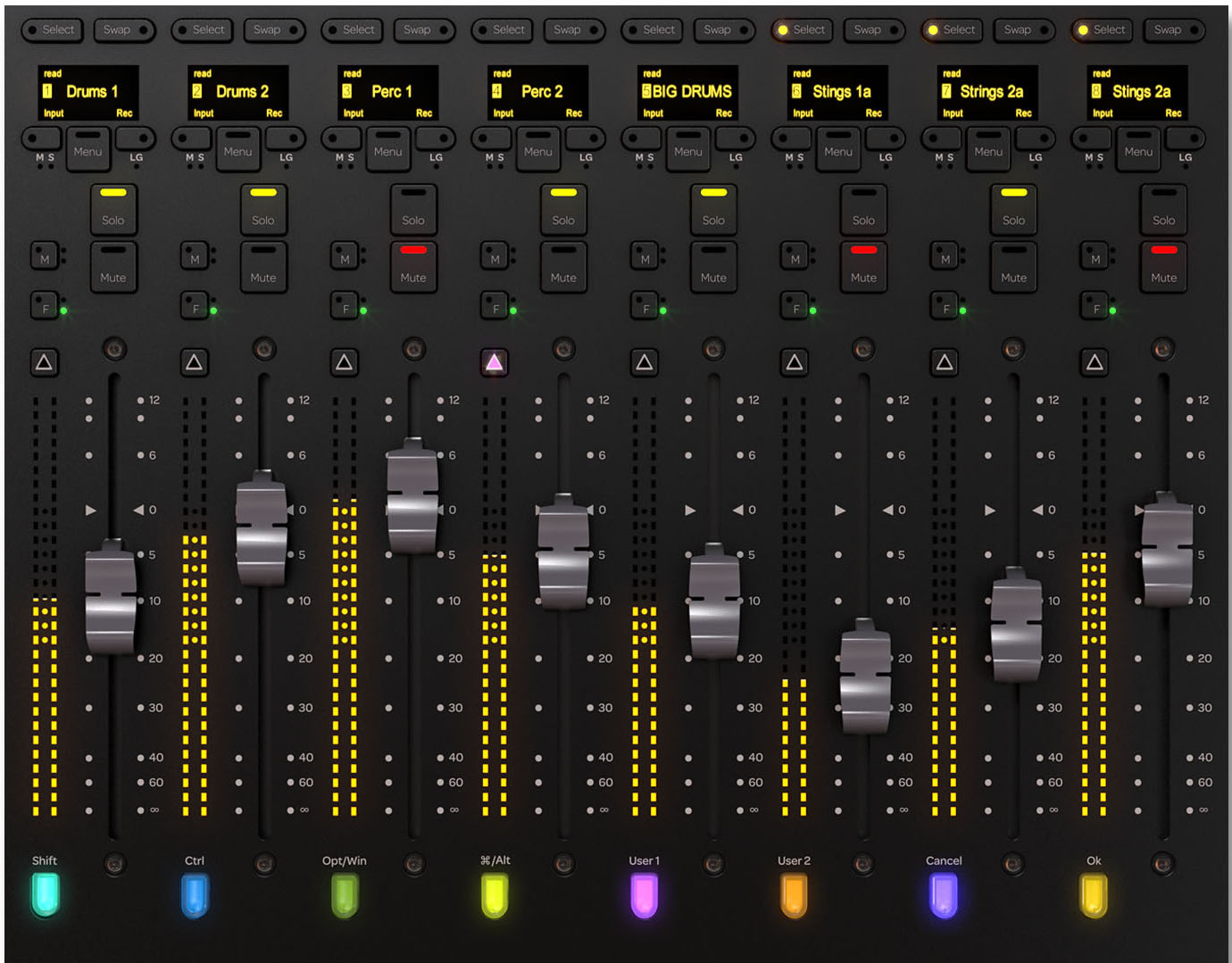This screenshot has height=963, width=1232.
Task: Click the yellow ⌘/Alt modifier button
Action: pos(495,895)
